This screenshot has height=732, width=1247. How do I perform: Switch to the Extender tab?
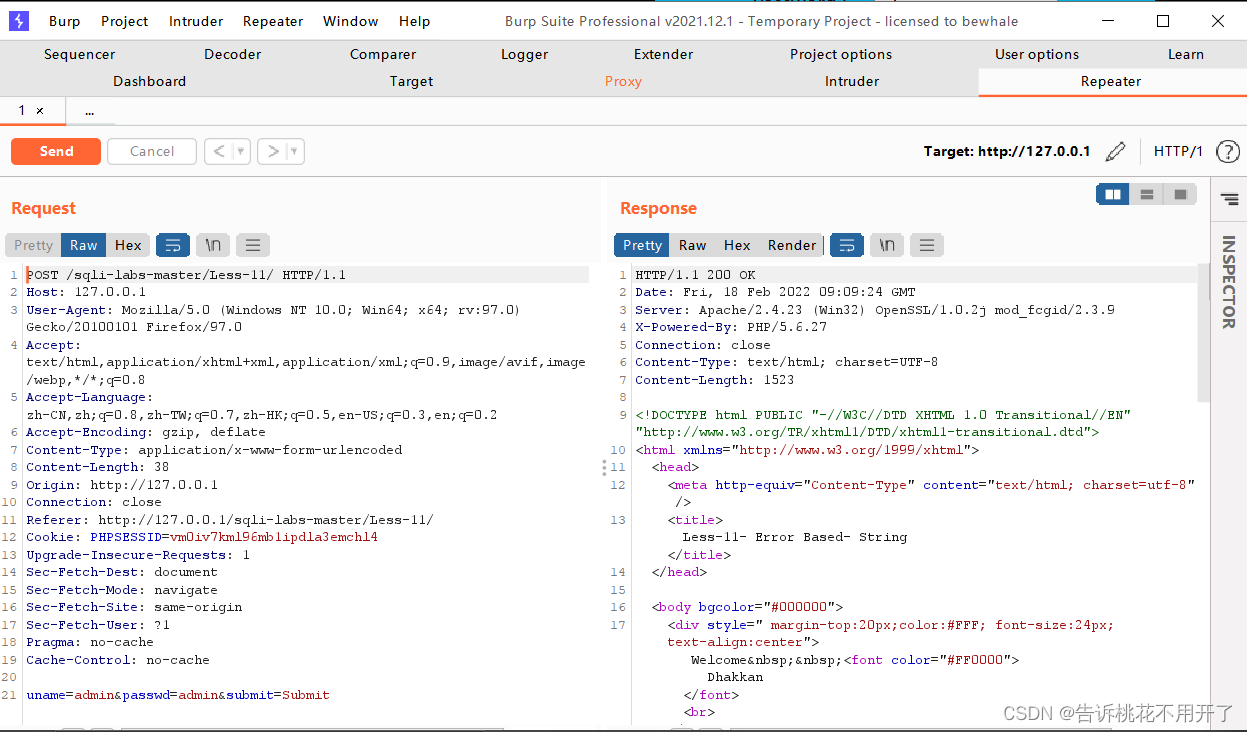coord(664,55)
